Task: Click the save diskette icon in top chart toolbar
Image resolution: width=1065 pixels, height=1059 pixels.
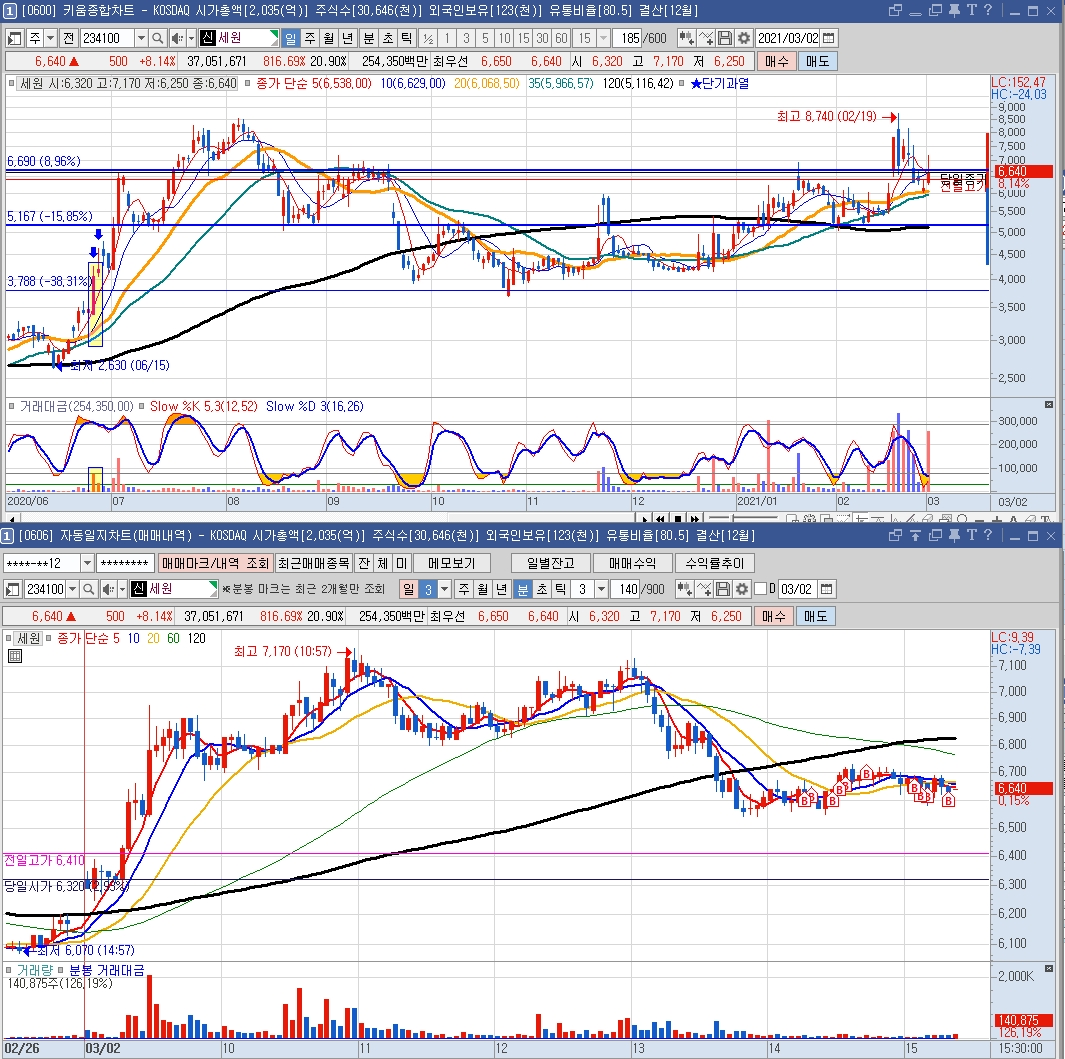Action: (725, 38)
